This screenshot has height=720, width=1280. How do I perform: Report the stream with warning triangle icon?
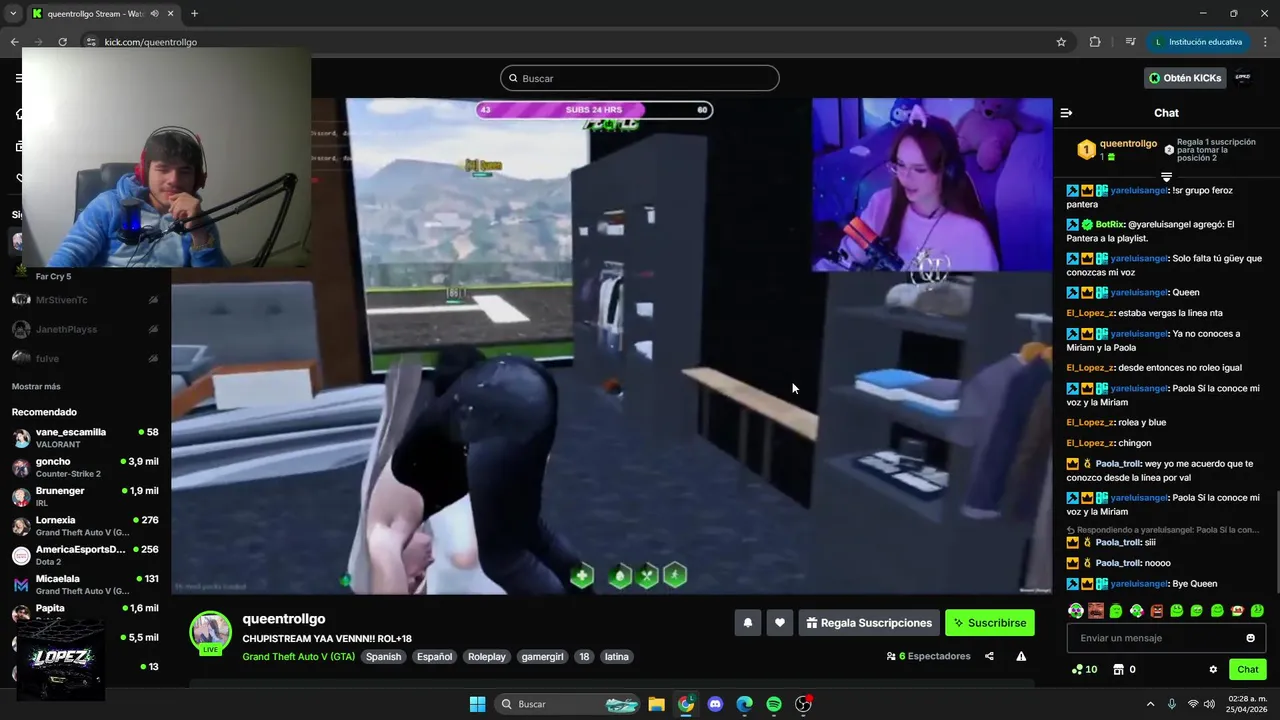[x=1021, y=656]
